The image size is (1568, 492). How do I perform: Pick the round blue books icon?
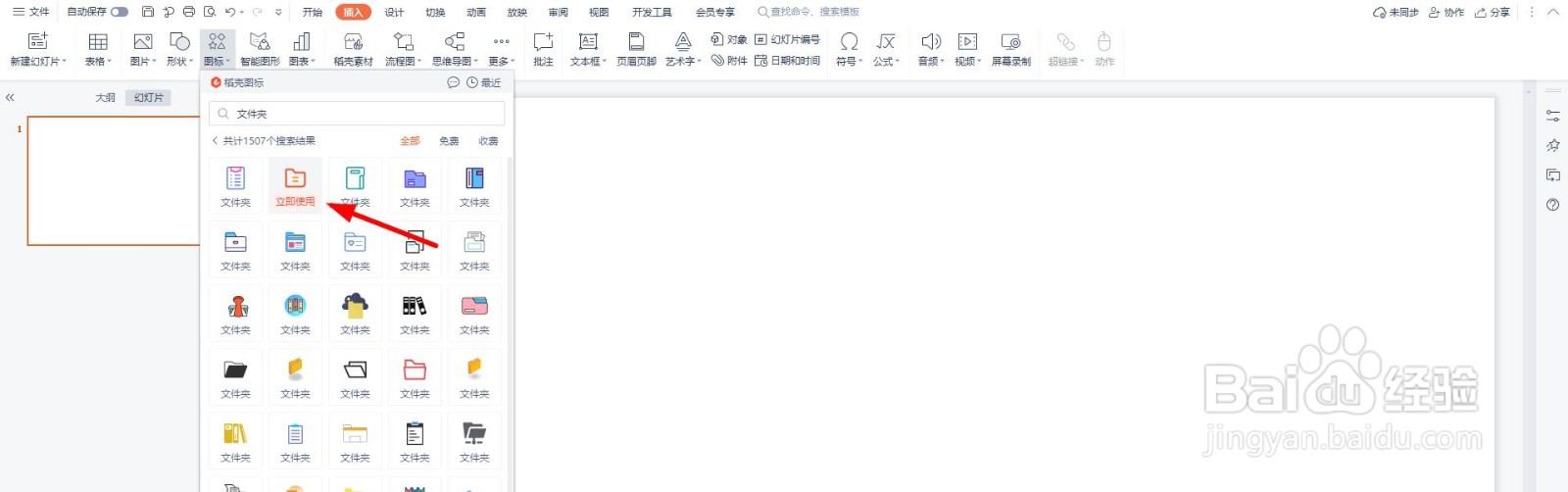coord(295,306)
